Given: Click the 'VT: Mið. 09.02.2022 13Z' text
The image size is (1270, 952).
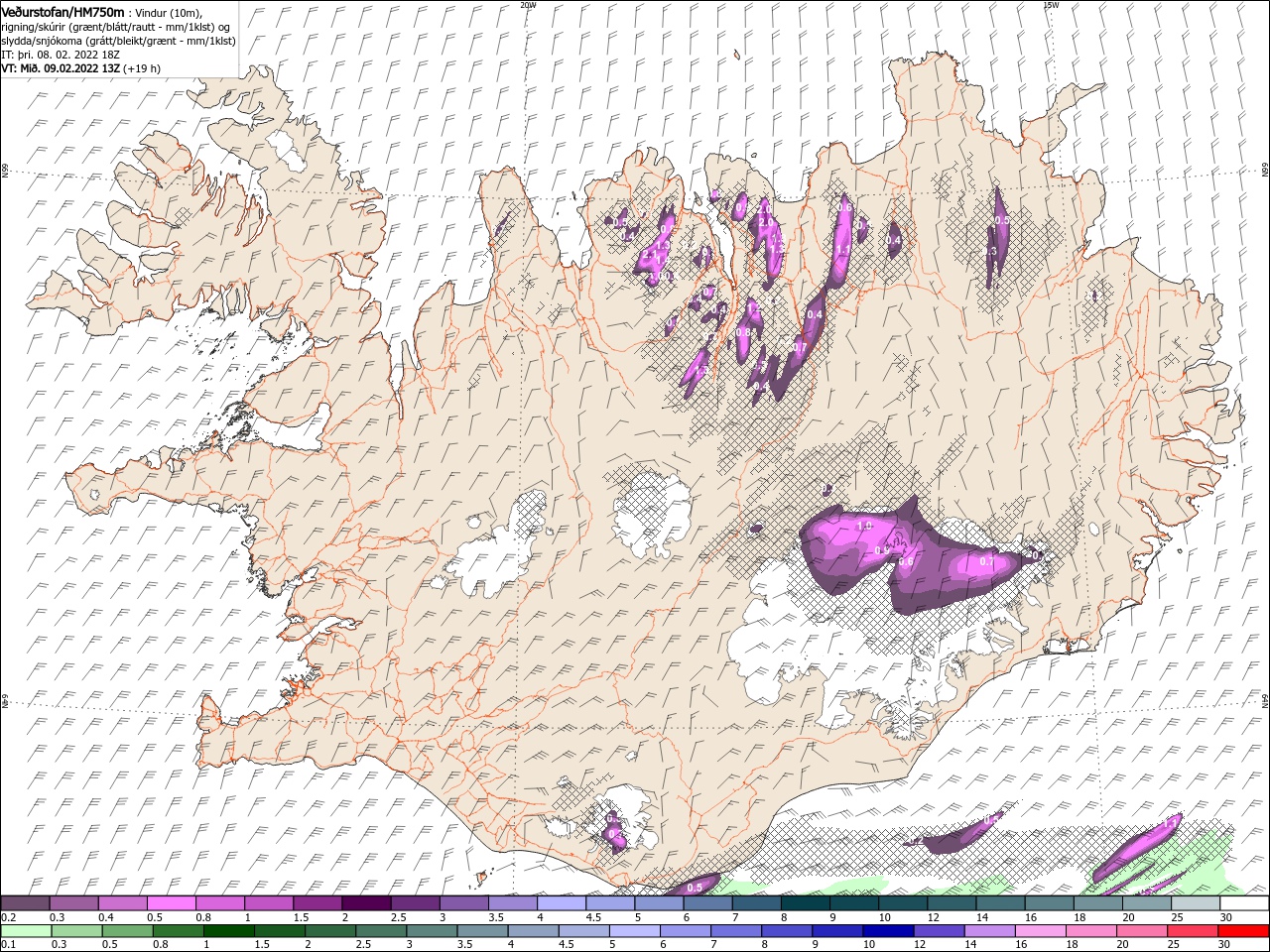Looking at the screenshot, I should [62, 68].
